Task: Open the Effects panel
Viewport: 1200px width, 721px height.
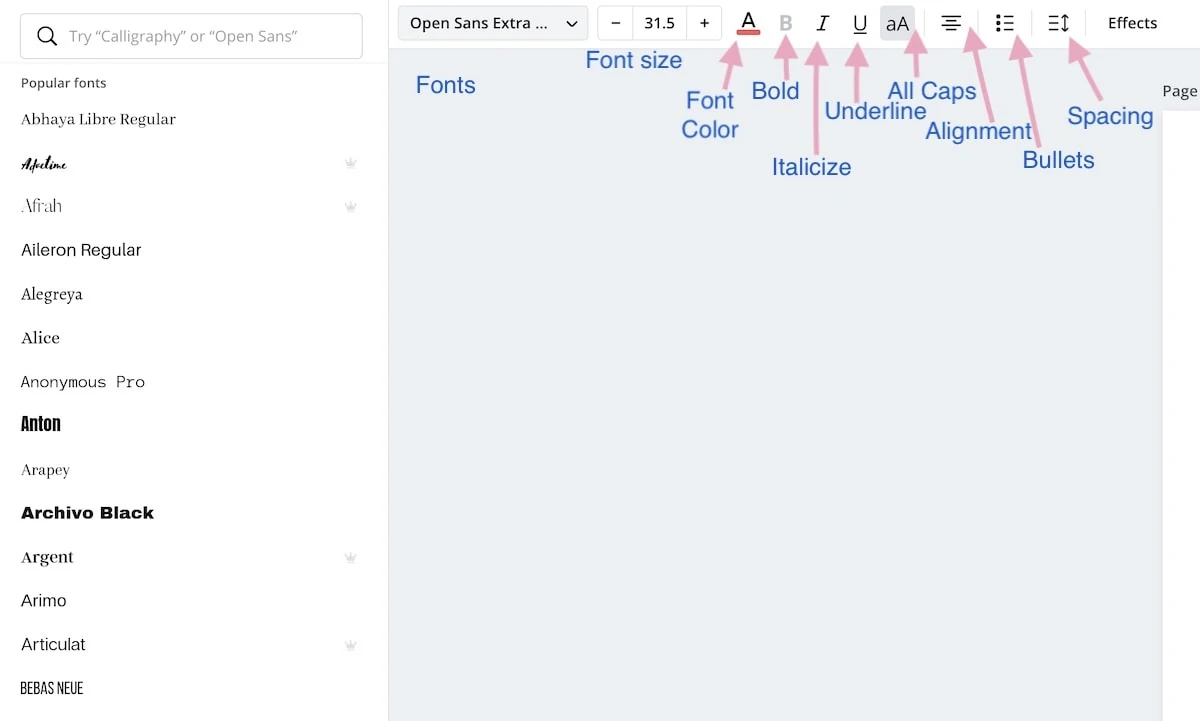Action: [x=1132, y=23]
